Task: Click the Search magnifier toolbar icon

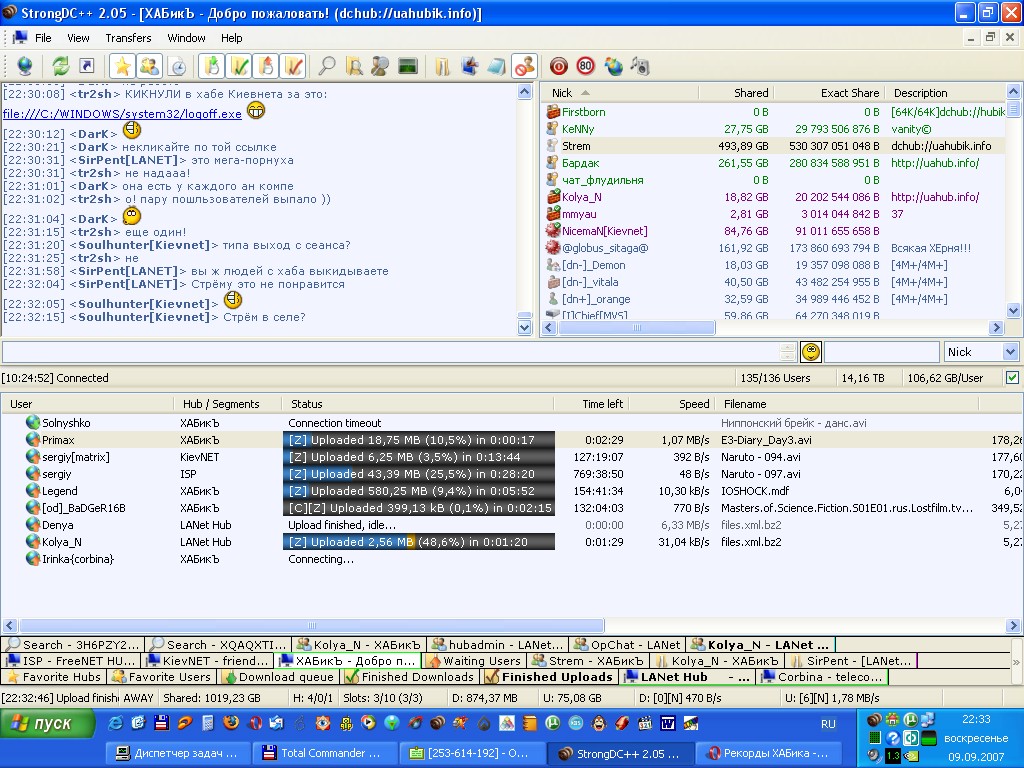Action: tap(327, 66)
